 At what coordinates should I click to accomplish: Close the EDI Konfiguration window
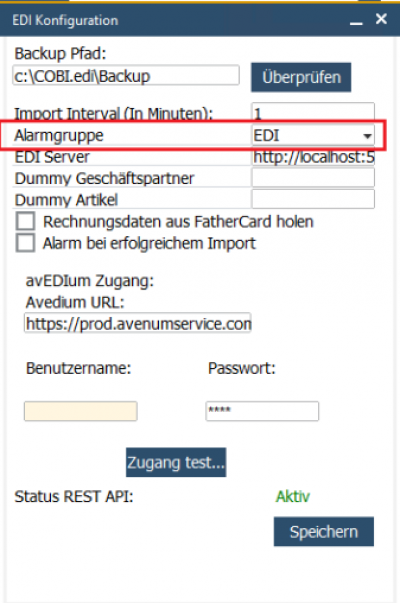click(x=381, y=19)
